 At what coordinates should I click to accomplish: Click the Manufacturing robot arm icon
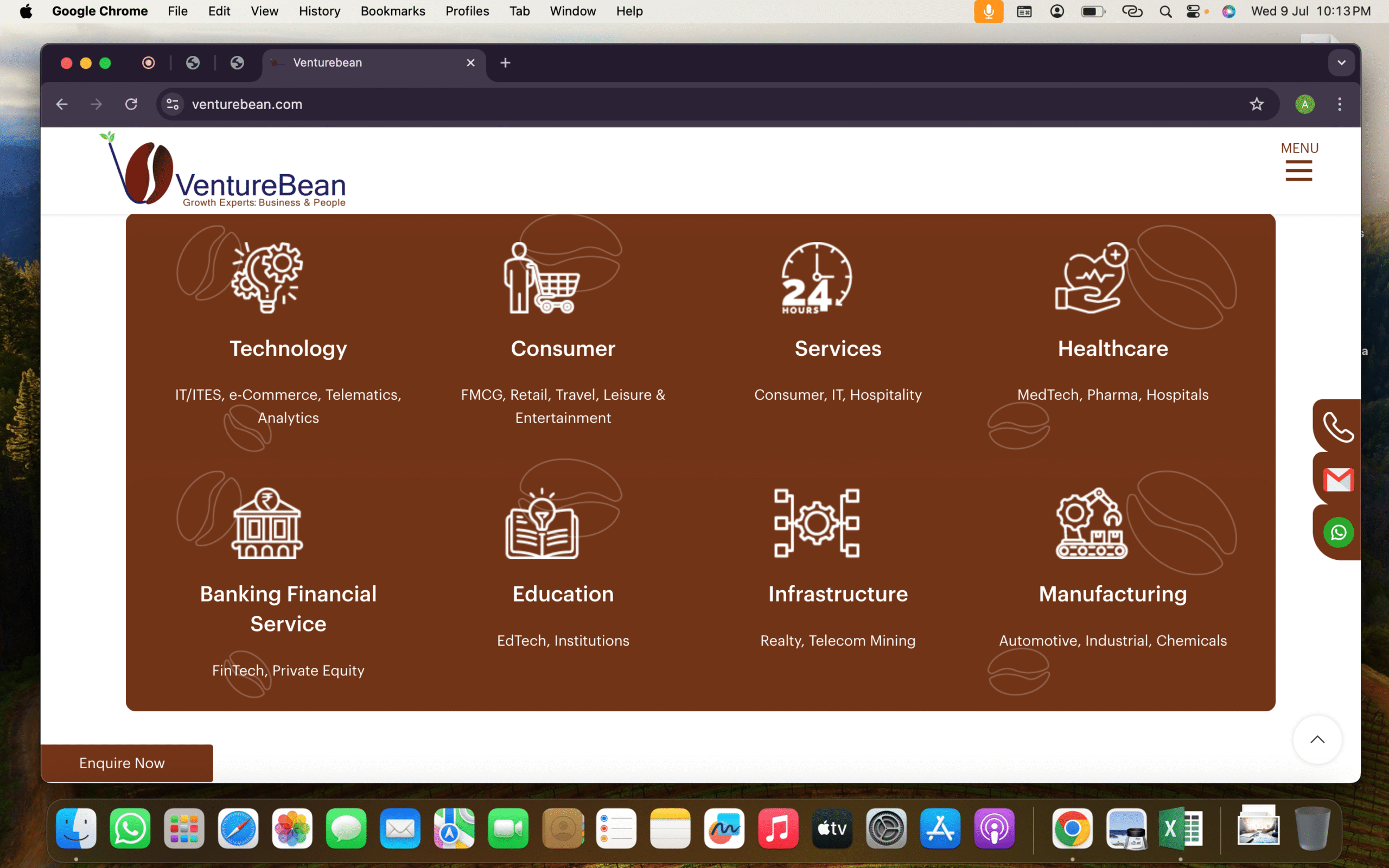(x=1091, y=523)
